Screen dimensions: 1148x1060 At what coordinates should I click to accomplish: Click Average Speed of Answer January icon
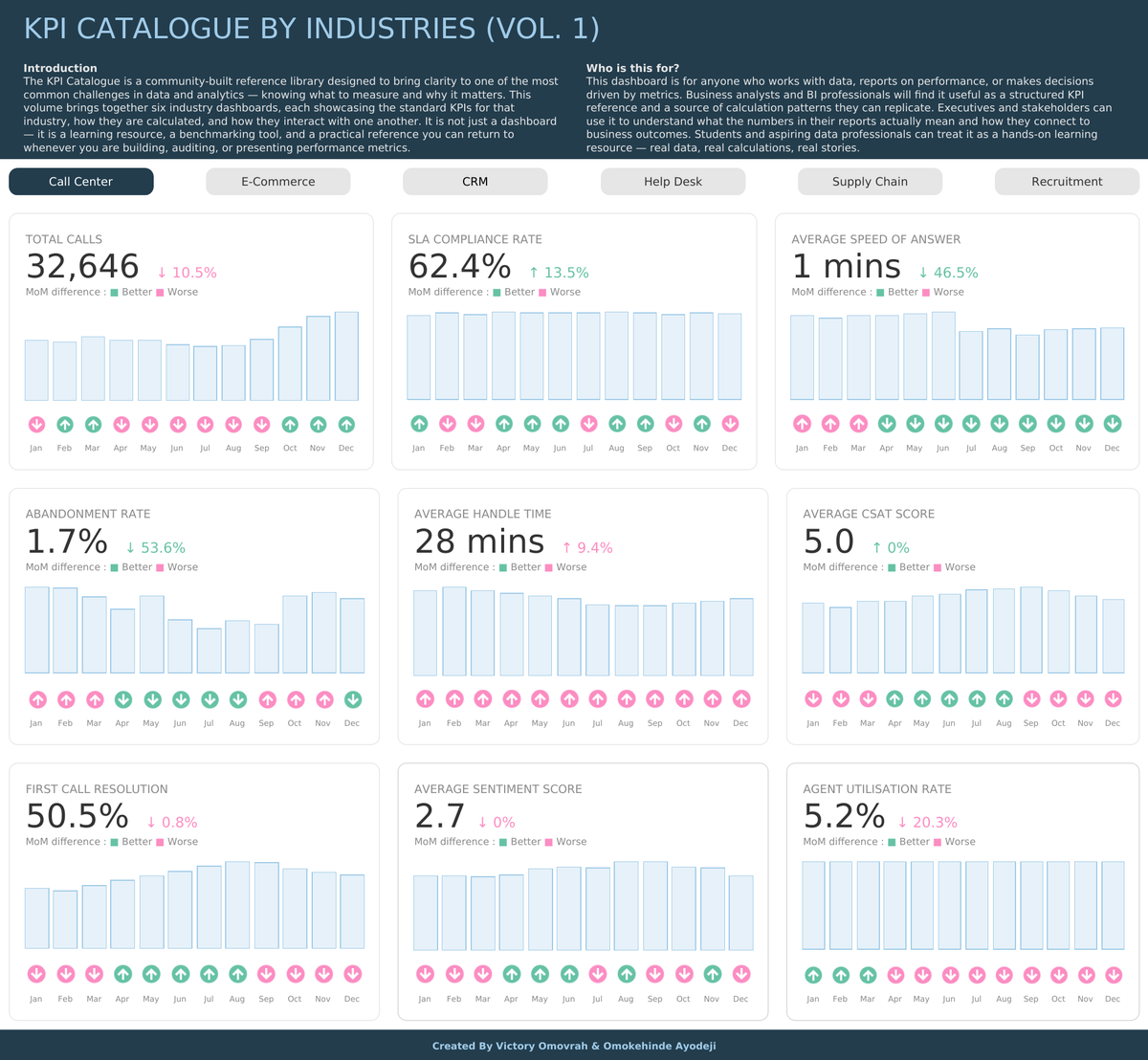(x=802, y=424)
